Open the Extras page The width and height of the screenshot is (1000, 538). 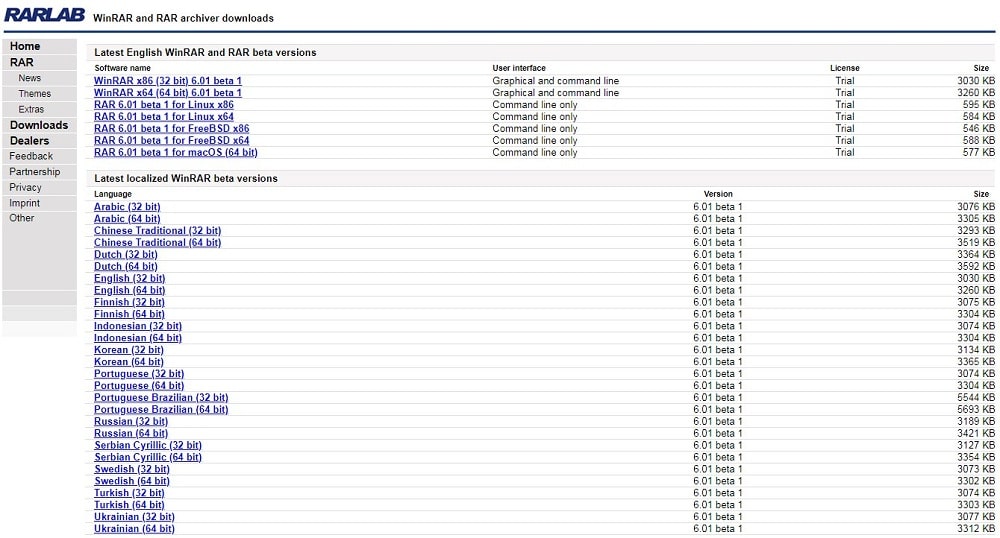(x=31, y=109)
